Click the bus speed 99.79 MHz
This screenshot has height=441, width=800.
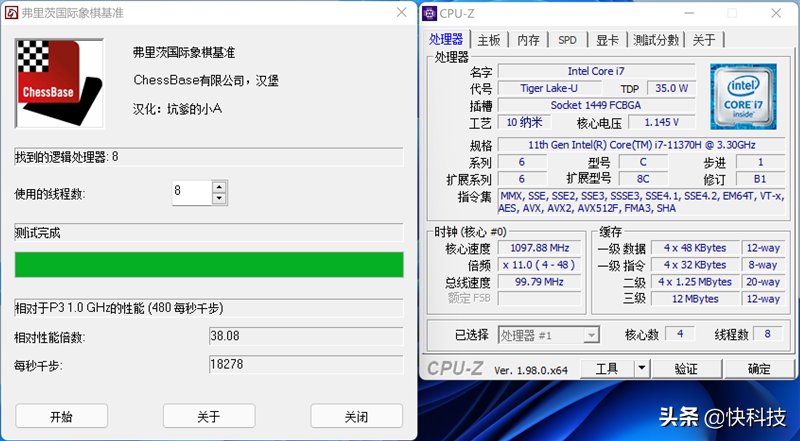click(540, 282)
